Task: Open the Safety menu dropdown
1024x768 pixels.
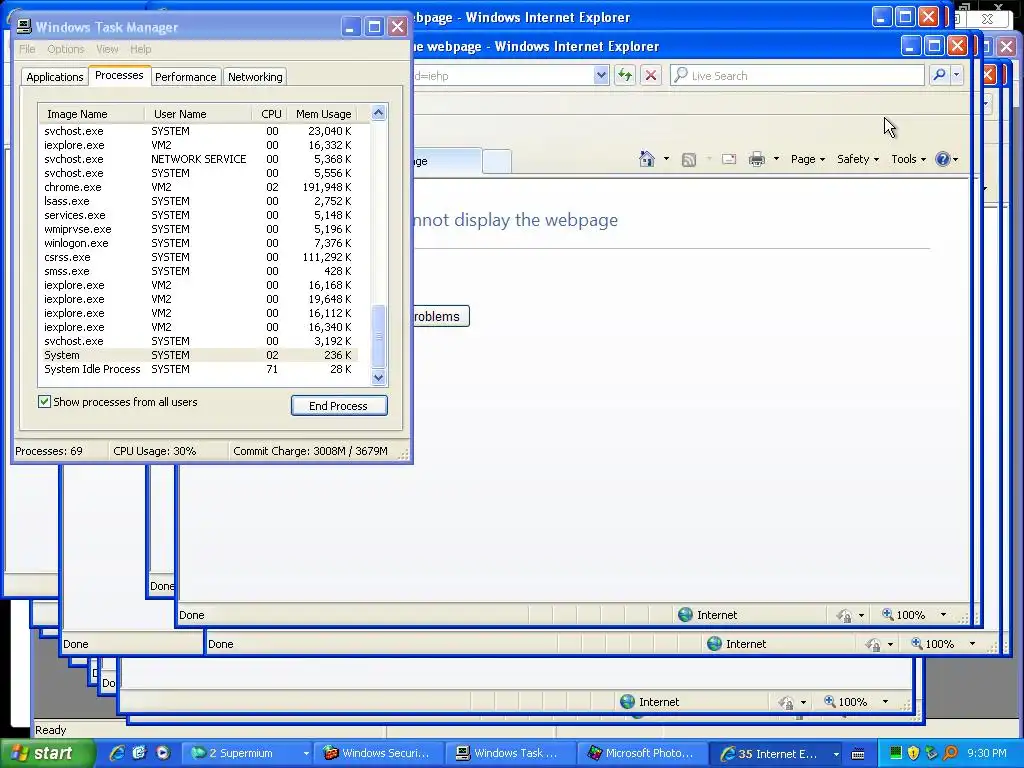Action: tap(858, 159)
